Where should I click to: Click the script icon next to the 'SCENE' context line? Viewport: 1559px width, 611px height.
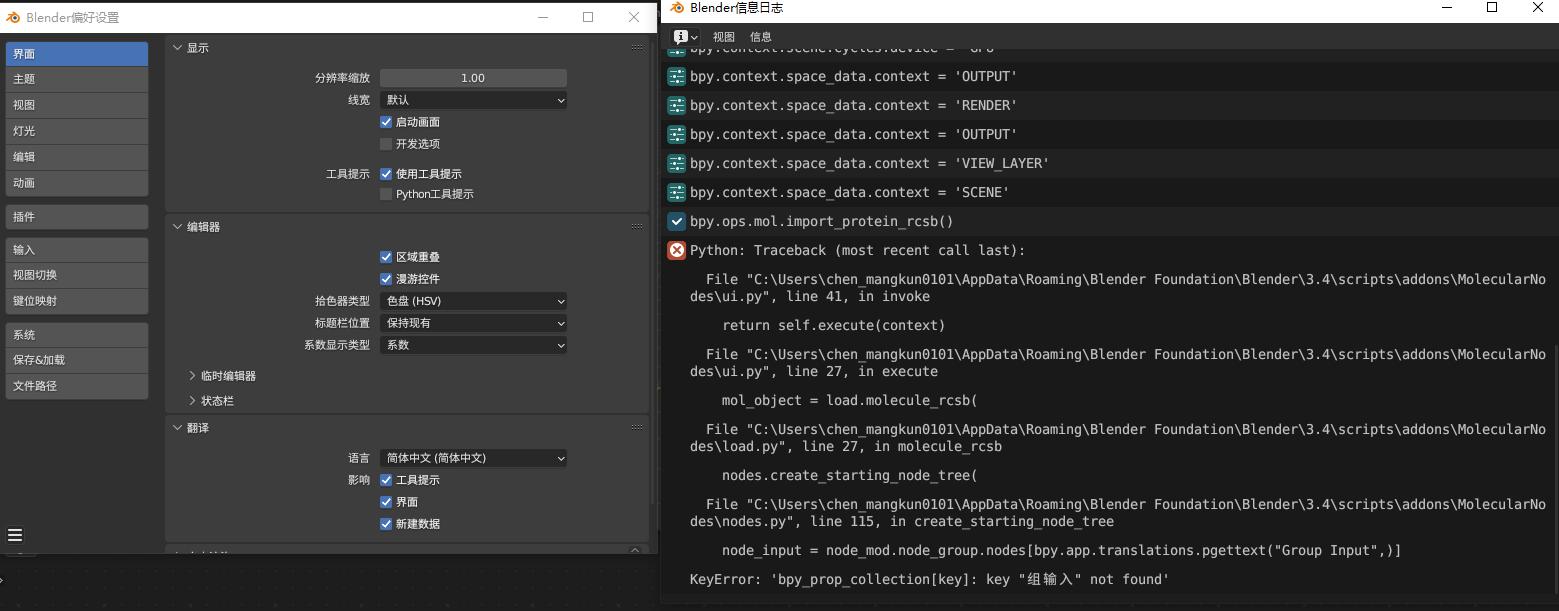(676, 192)
